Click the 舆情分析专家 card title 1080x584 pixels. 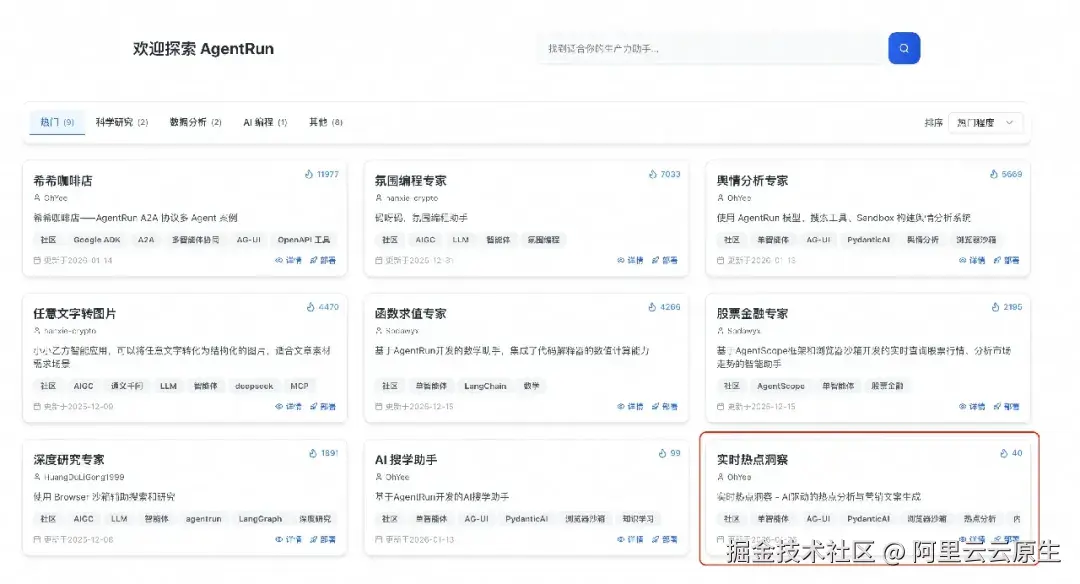(752, 180)
